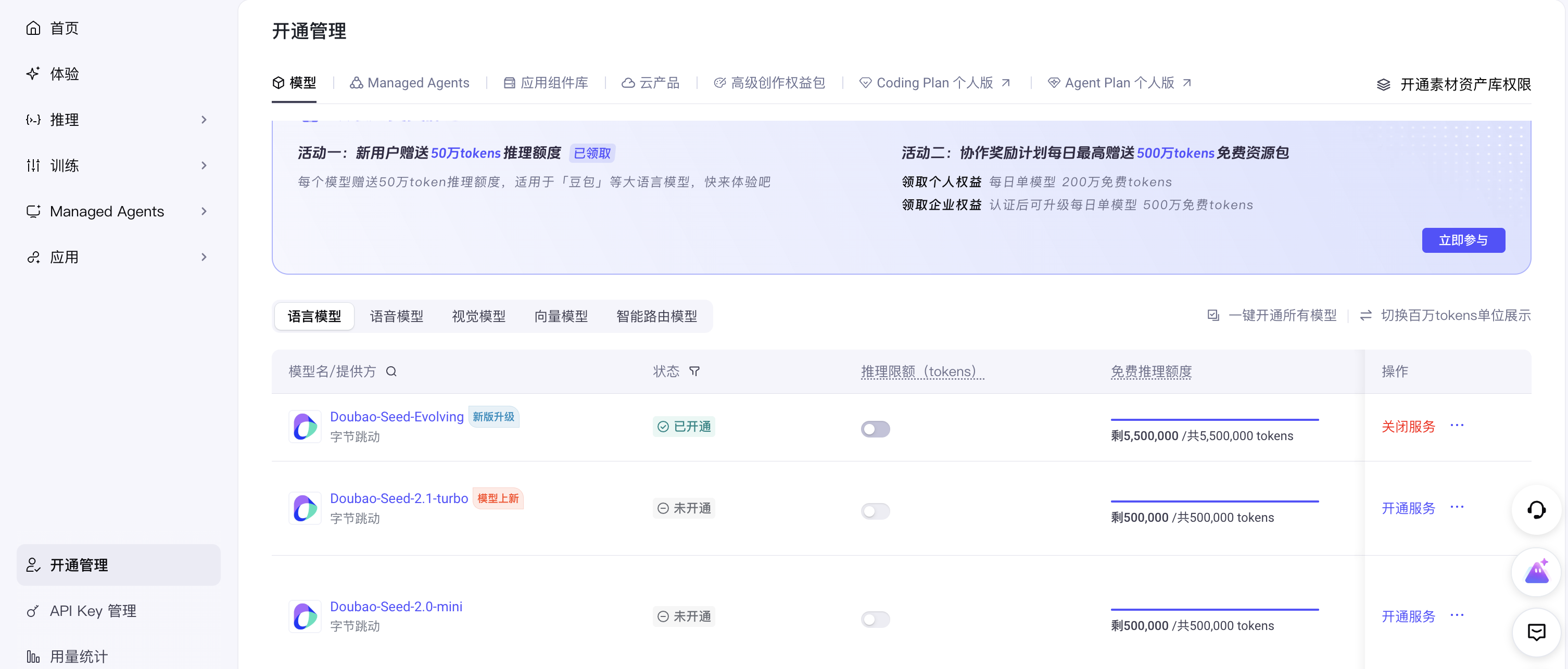Click 关闭服务 for Doubao-Seed-Evolving

tap(1408, 427)
